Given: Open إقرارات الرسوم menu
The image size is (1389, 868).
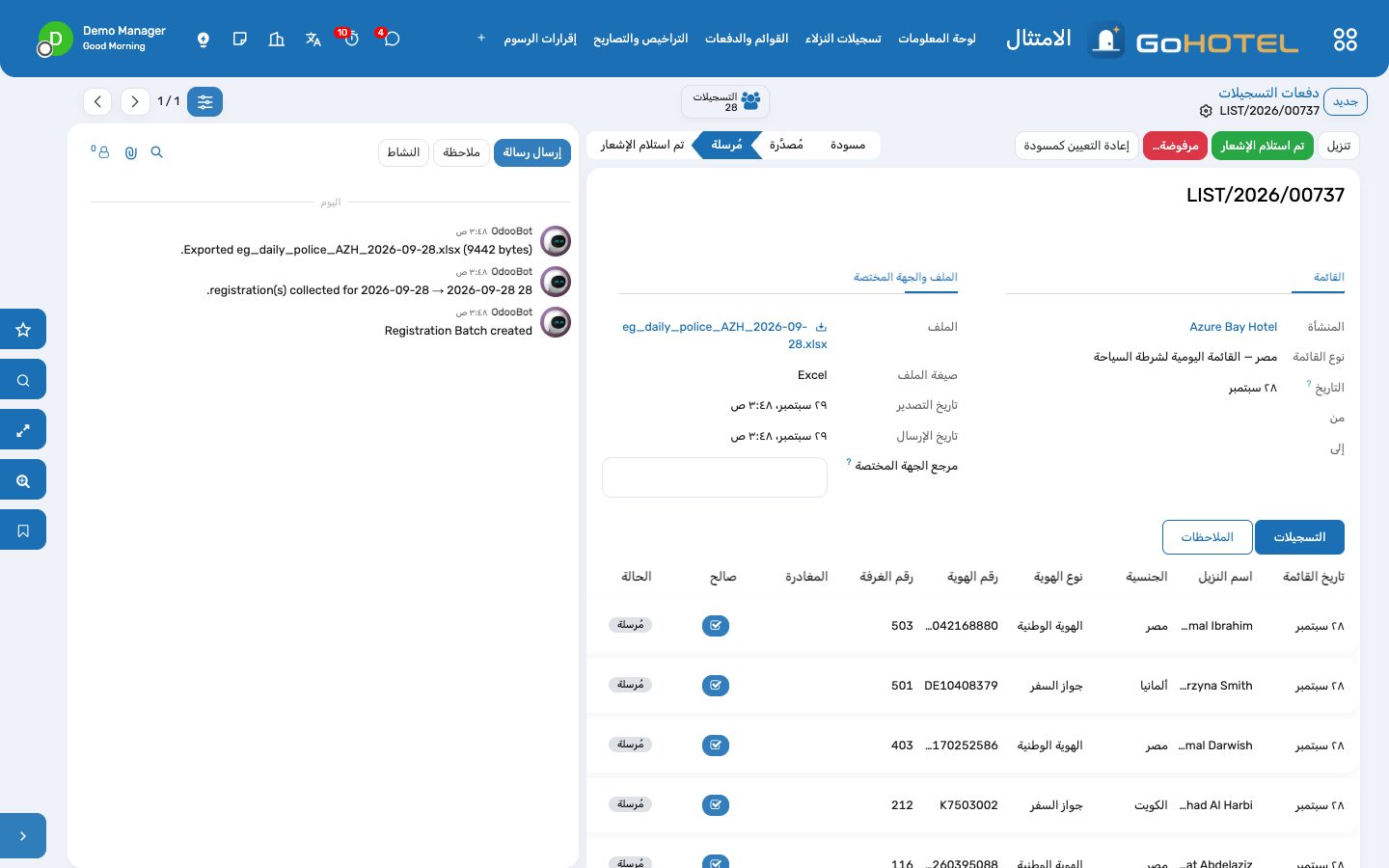Looking at the screenshot, I should [x=540, y=39].
